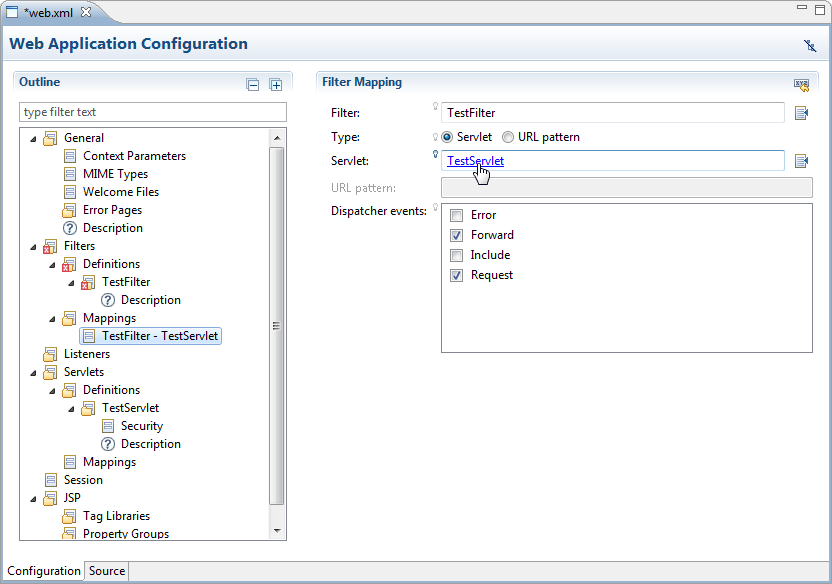Select the *web.xml editor tab
The image size is (832, 584).
point(48,12)
